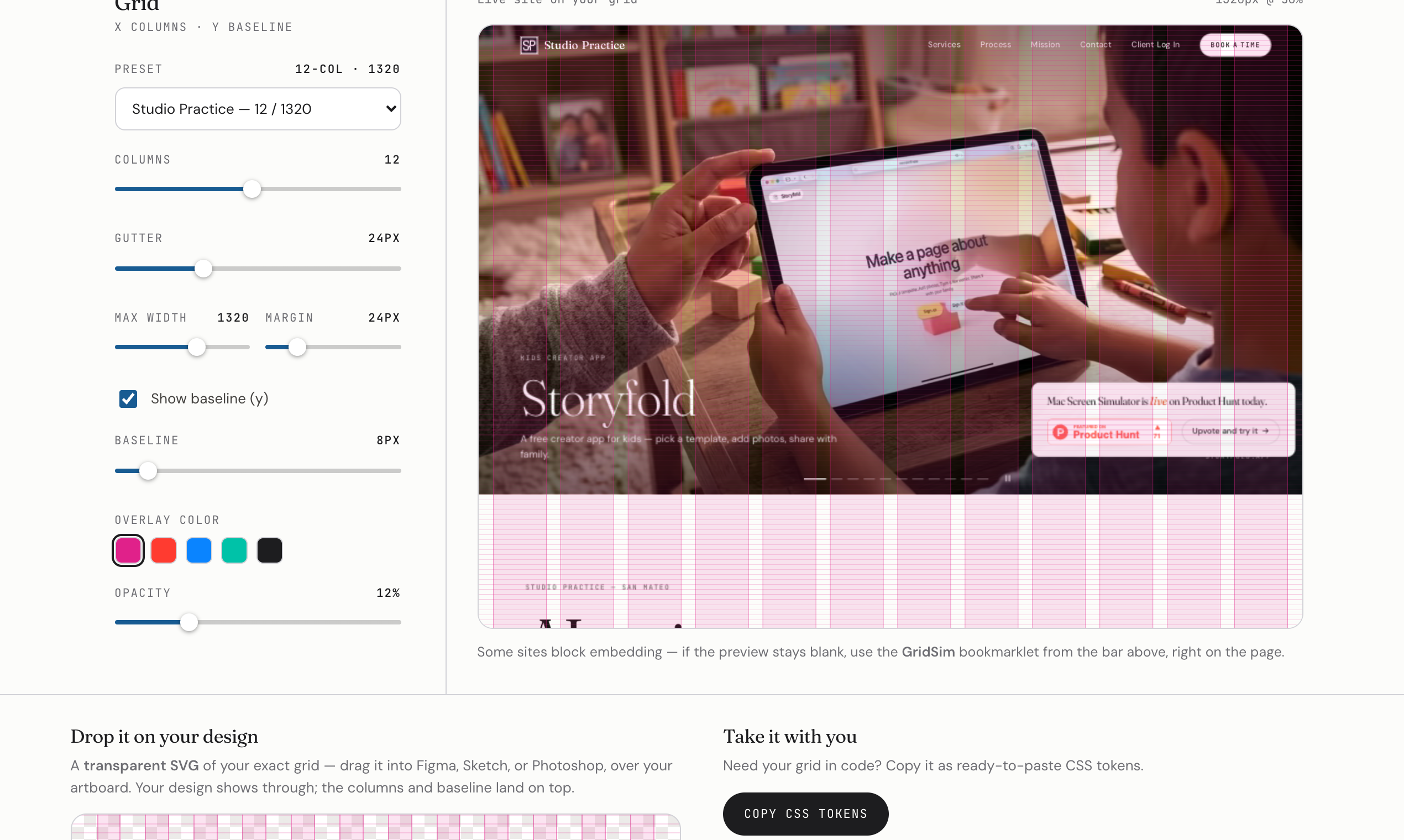Click the SP logo icon in preview
This screenshot has height=840, width=1404.
[x=529, y=45]
